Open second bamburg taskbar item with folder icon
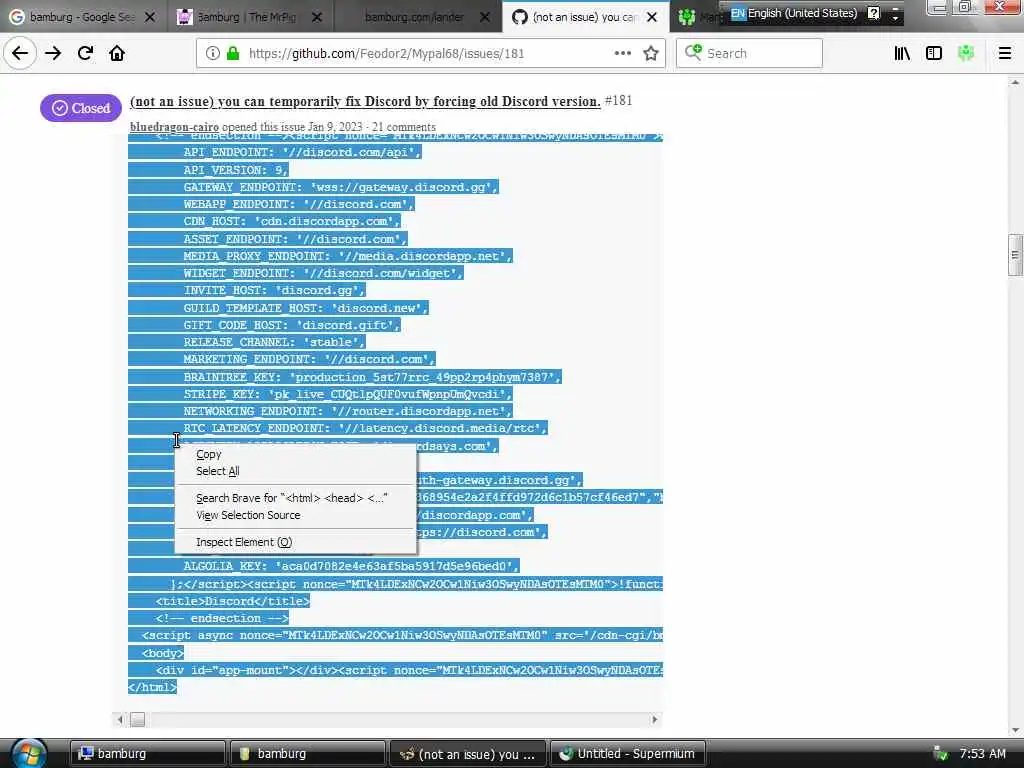 click(x=307, y=754)
